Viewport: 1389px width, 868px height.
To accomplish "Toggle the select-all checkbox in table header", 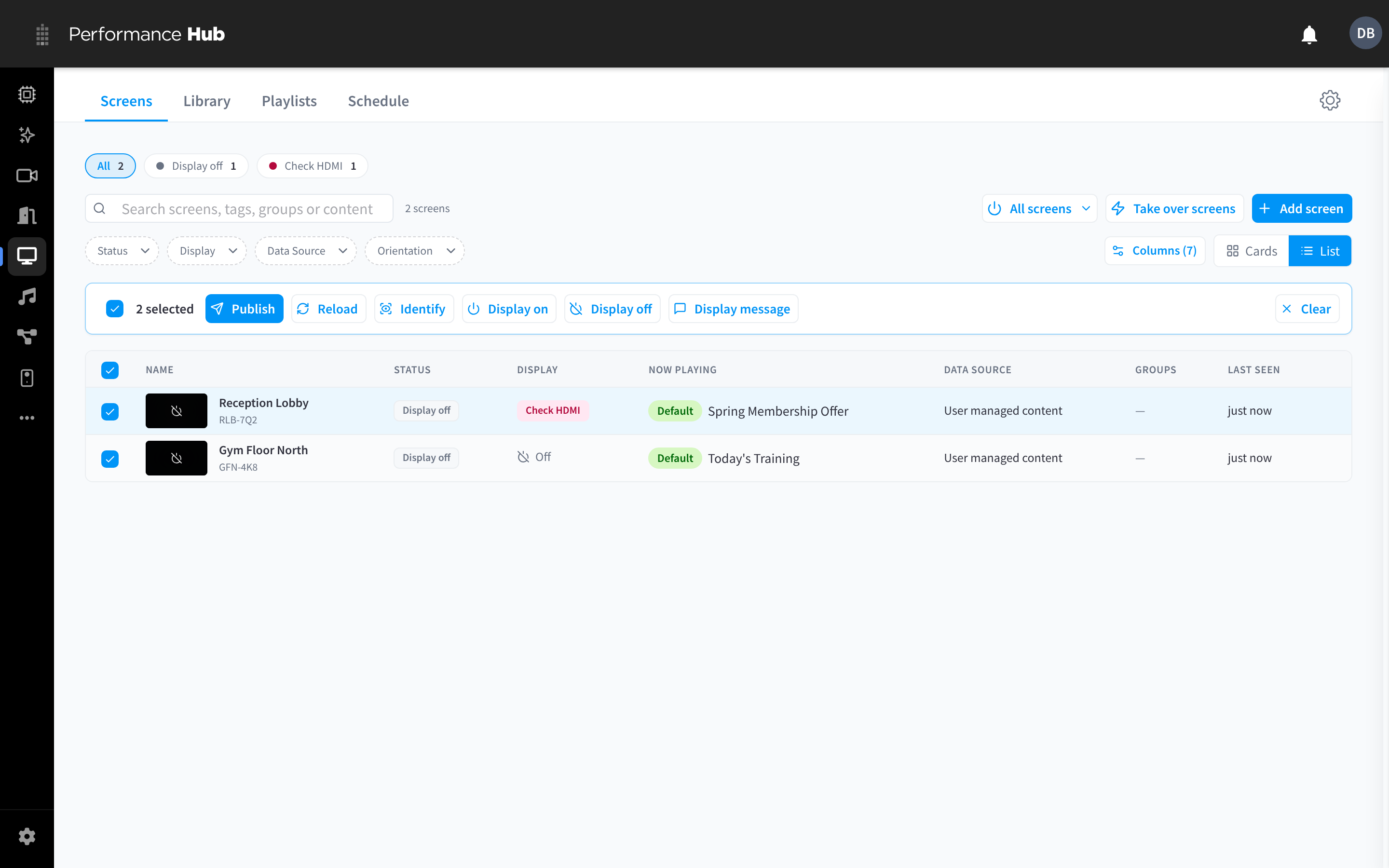I will [110, 370].
